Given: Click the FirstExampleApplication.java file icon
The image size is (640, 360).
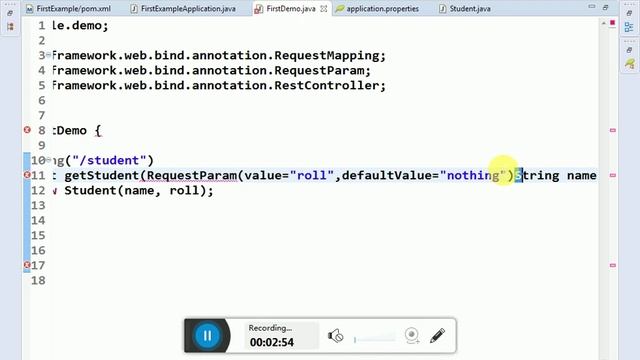Looking at the screenshot, I should click(134, 9).
